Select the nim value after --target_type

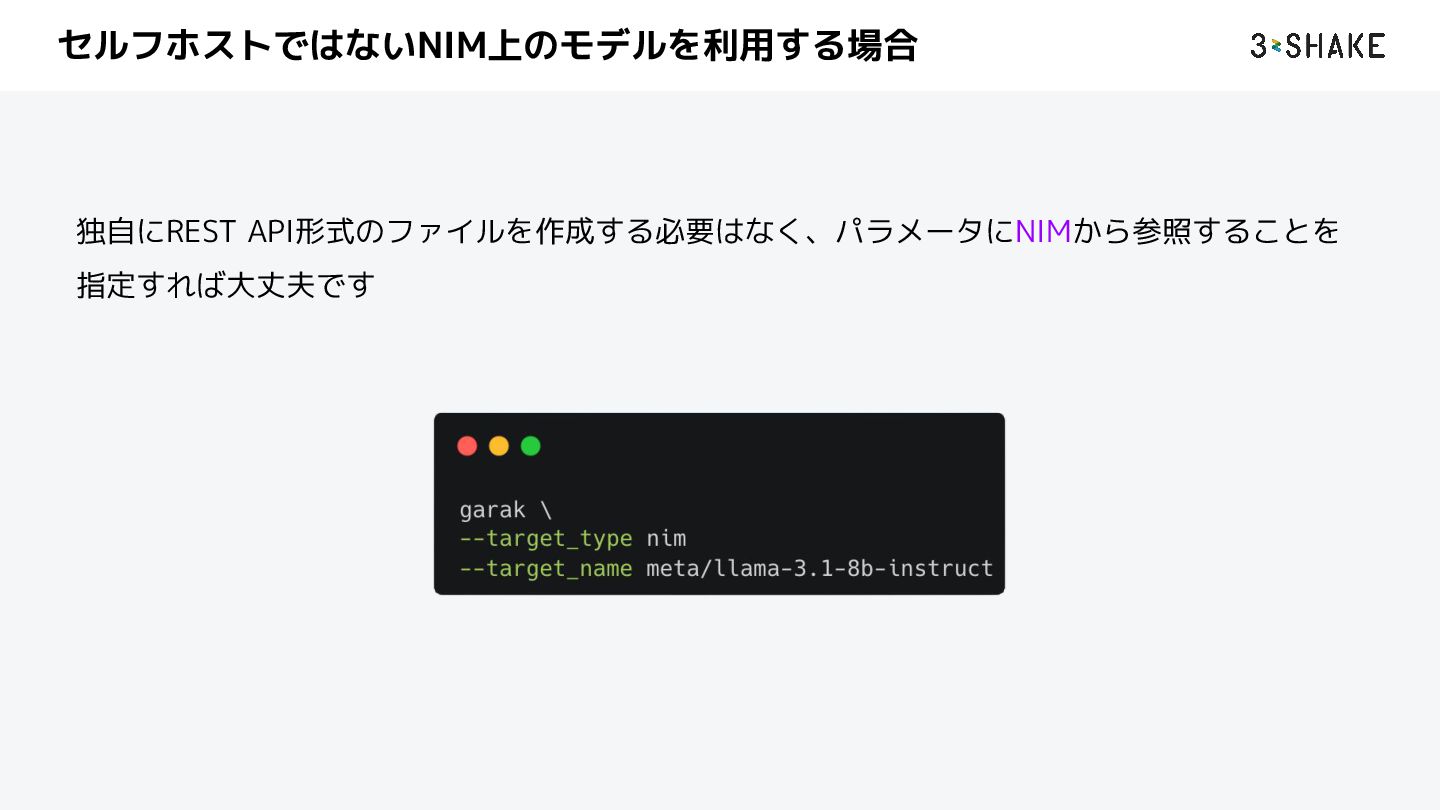(x=666, y=539)
